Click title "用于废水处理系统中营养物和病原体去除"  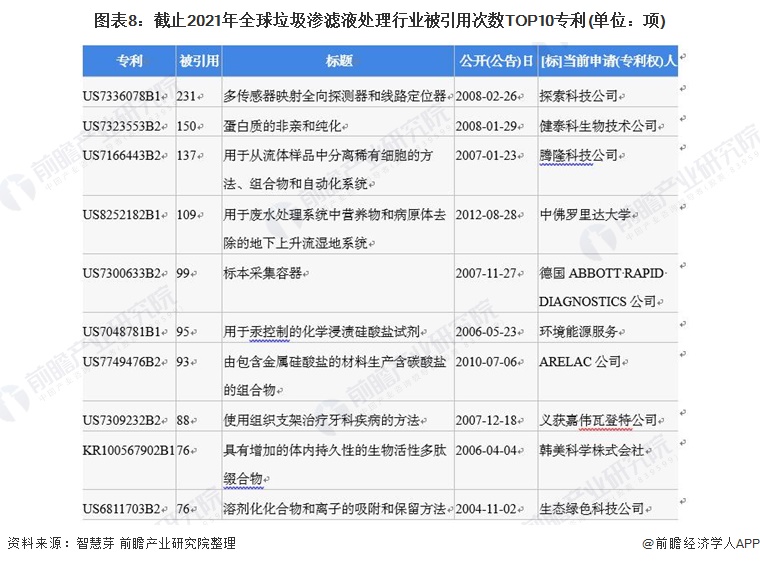click(334, 229)
